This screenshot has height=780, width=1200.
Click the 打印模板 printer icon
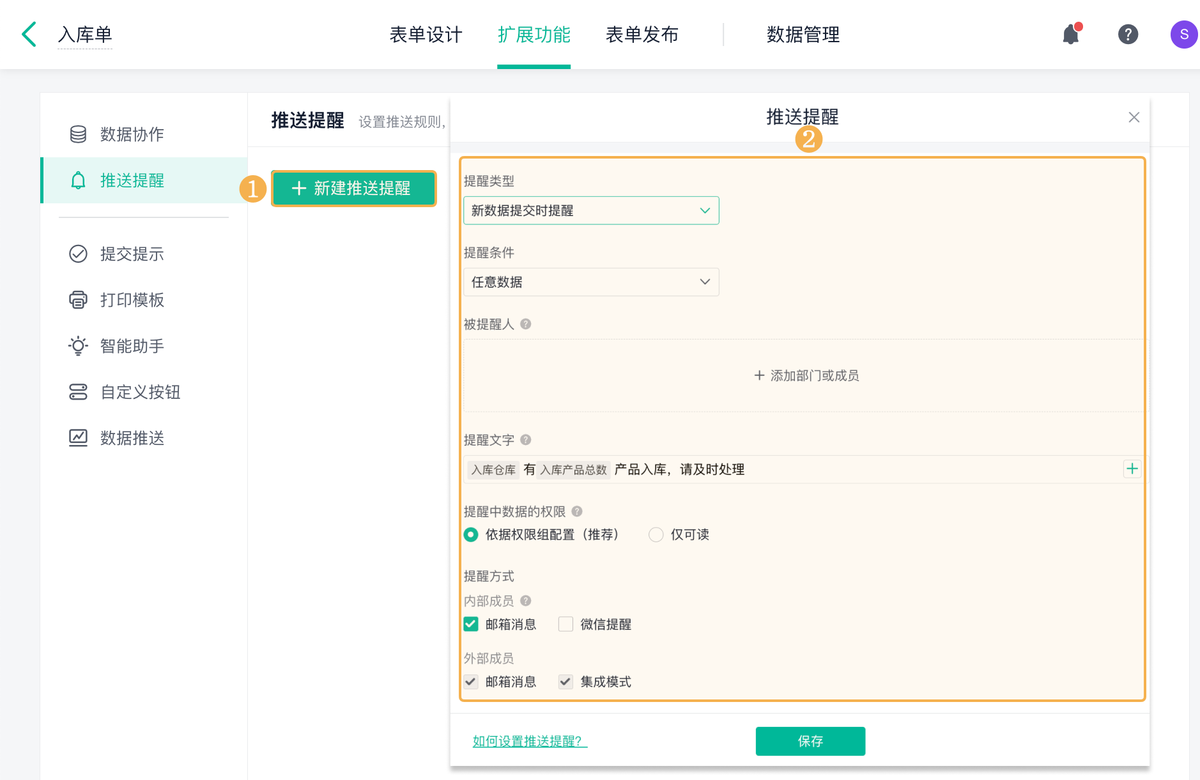pyautogui.click(x=78, y=300)
